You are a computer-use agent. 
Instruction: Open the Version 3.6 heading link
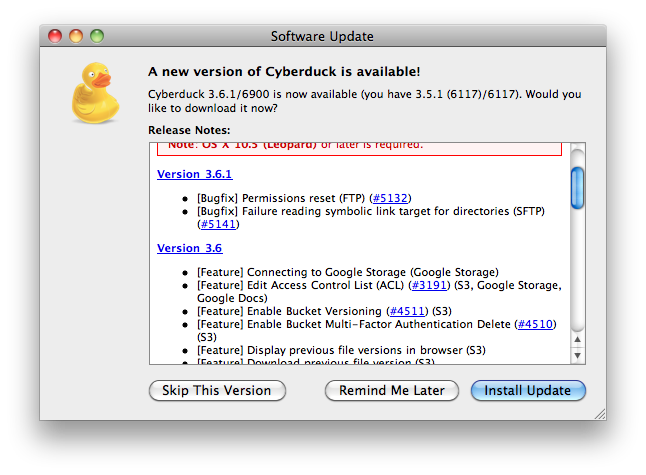[189, 248]
